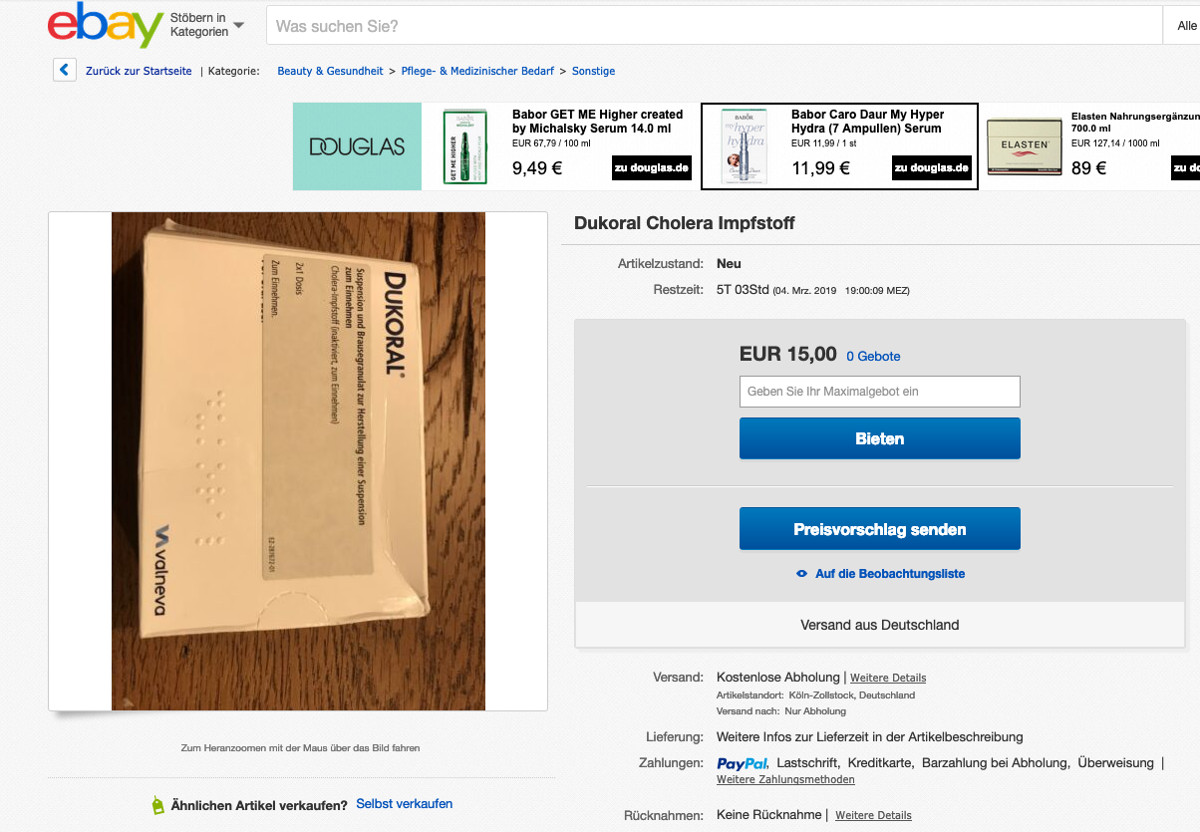
Task: Click the Selbst verkaufen link
Action: 404,804
